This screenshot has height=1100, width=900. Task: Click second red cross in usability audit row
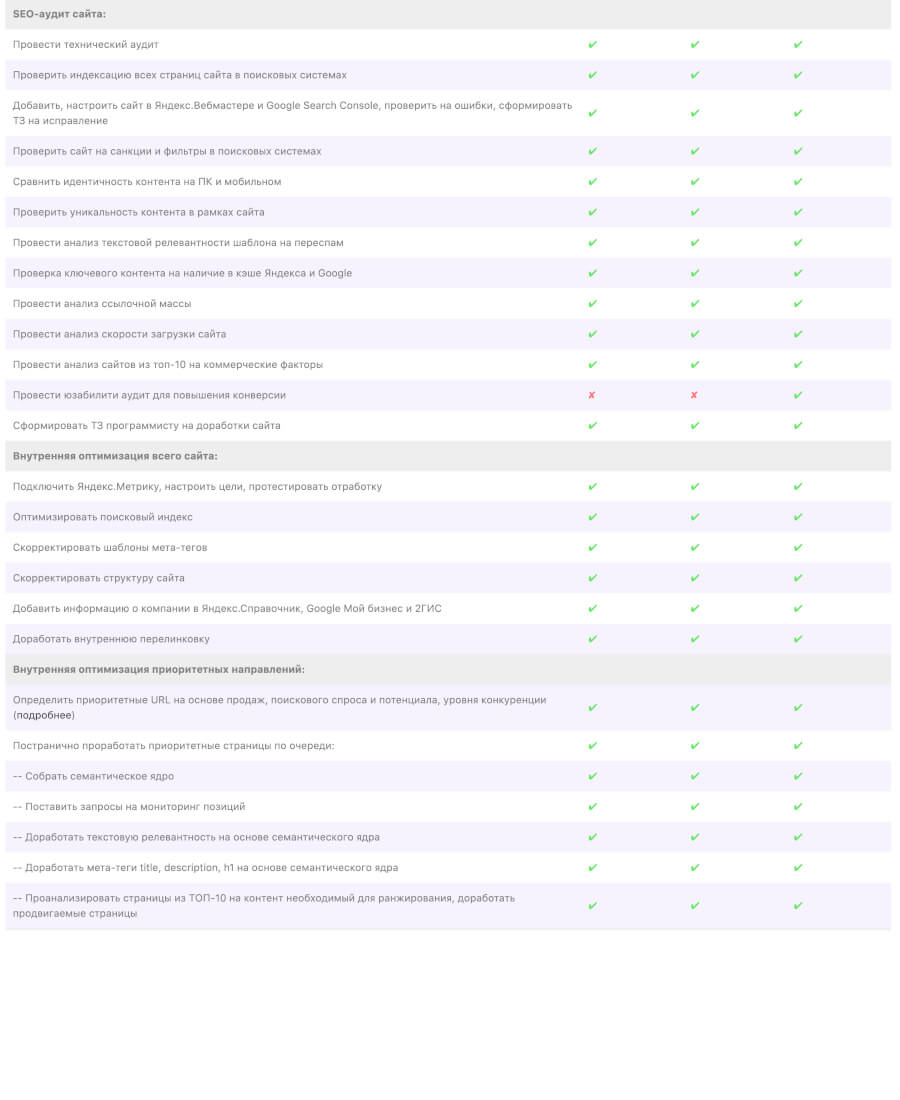pyautogui.click(x=694, y=395)
